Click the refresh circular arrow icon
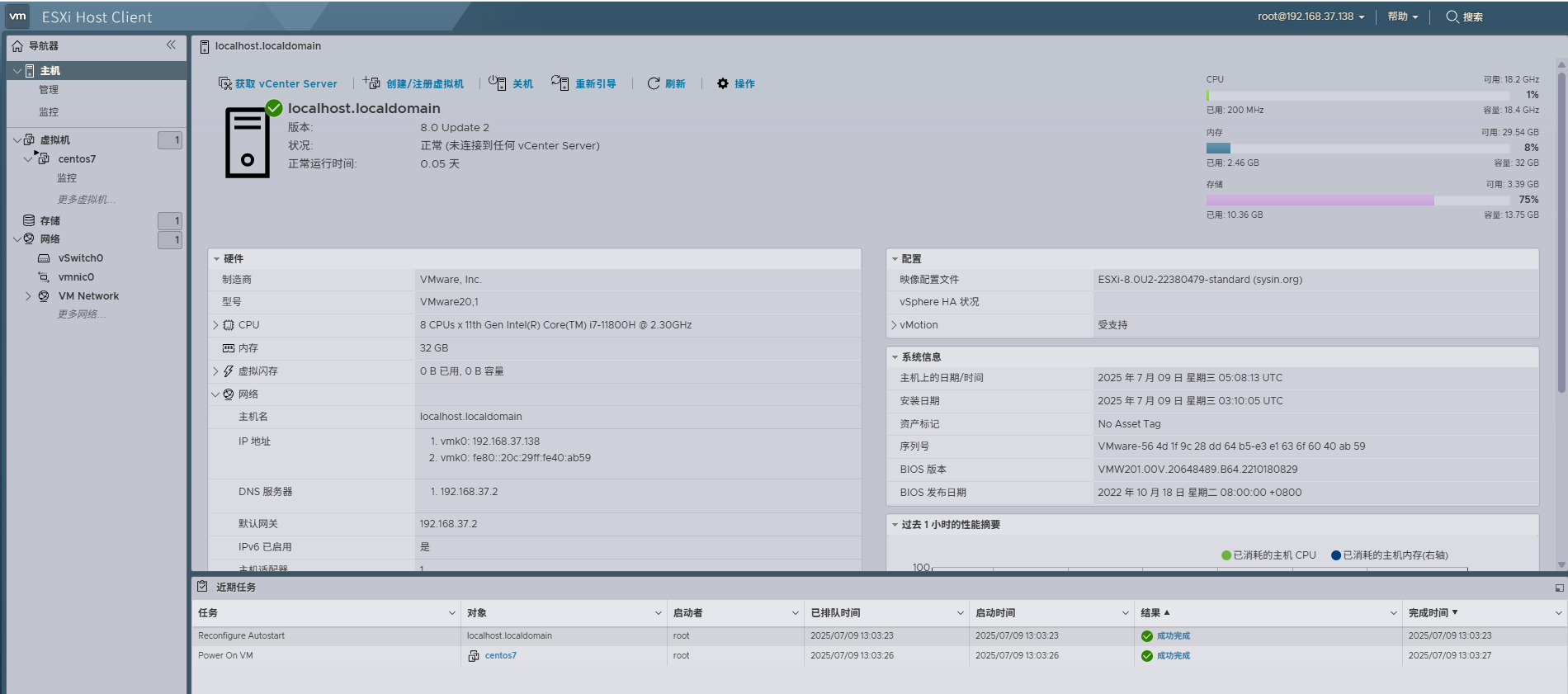The height and width of the screenshot is (694, 1568). pyautogui.click(x=654, y=83)
